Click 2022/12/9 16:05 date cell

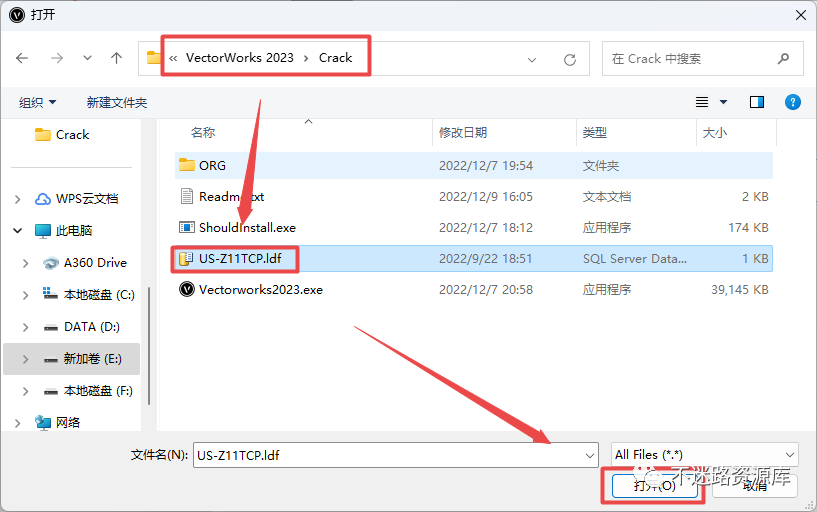[486, 197]
